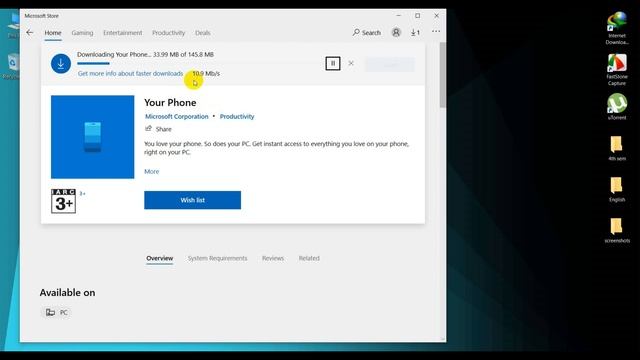Click the '10.9 Mb/s' speed text
640x360 pixels.
point(206,73)
